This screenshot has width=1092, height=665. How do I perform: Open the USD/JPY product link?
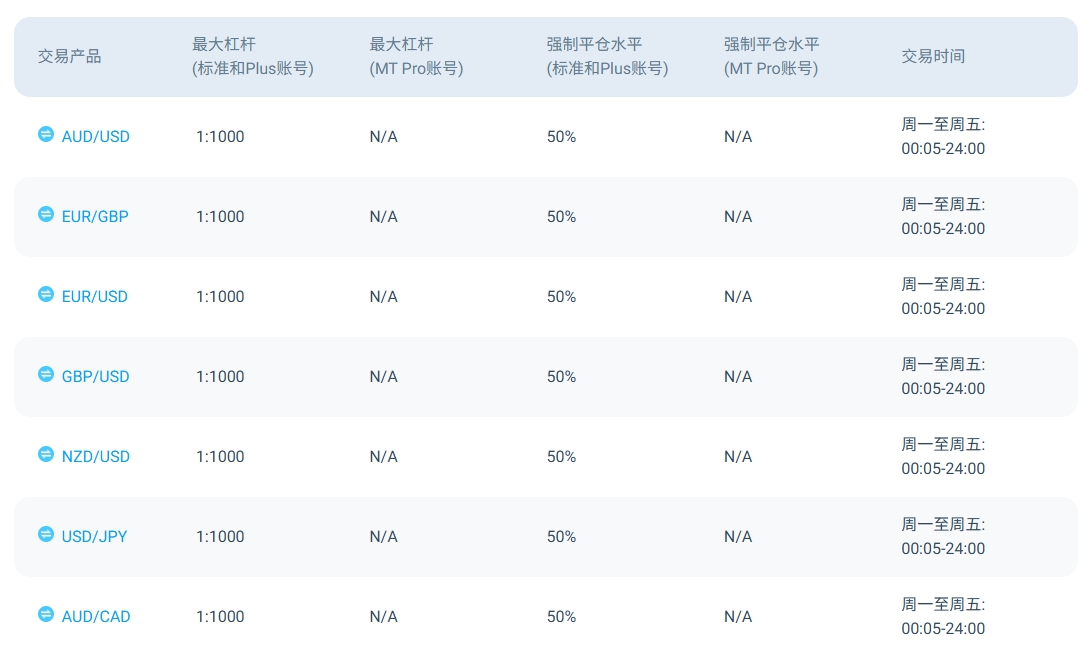[x=95, y=537]
